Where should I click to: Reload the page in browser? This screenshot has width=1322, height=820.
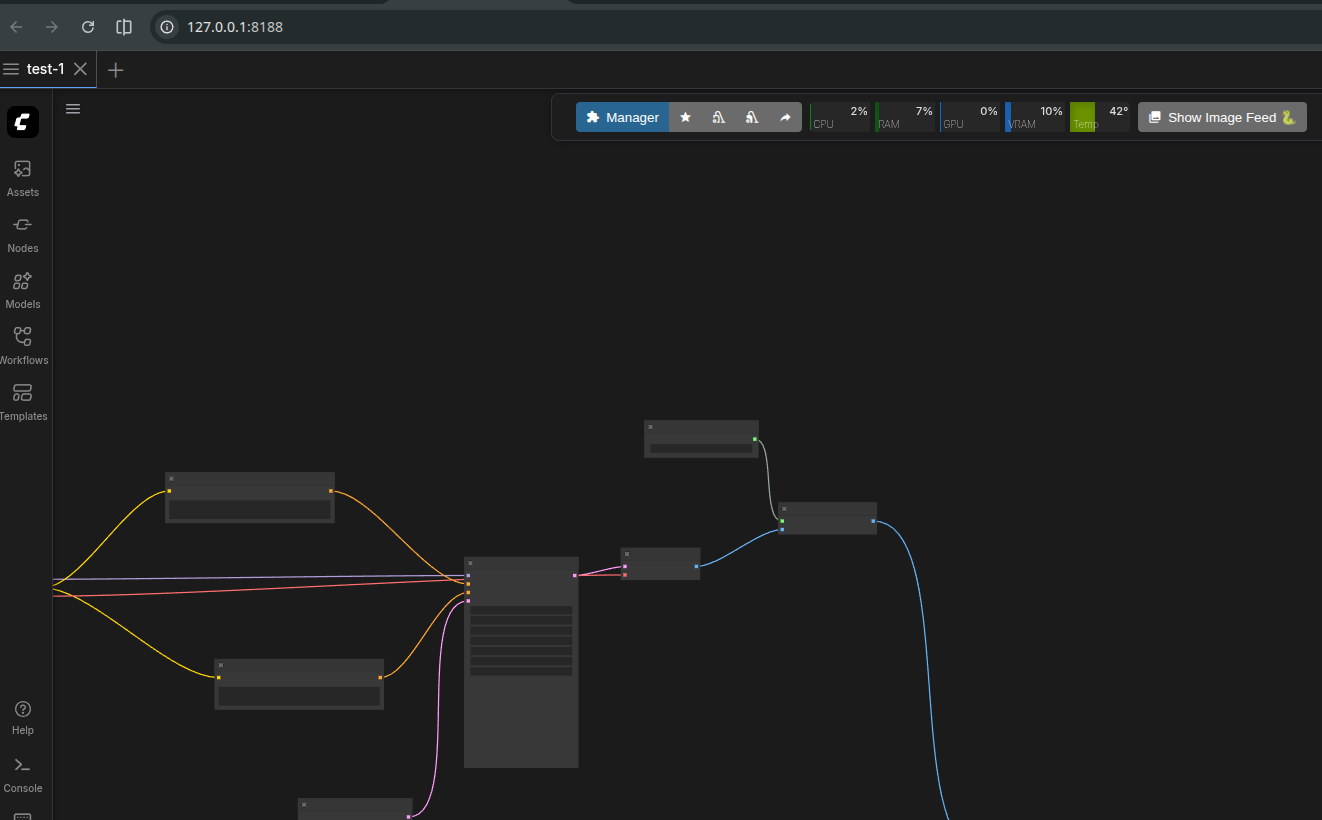coord(88,27)
